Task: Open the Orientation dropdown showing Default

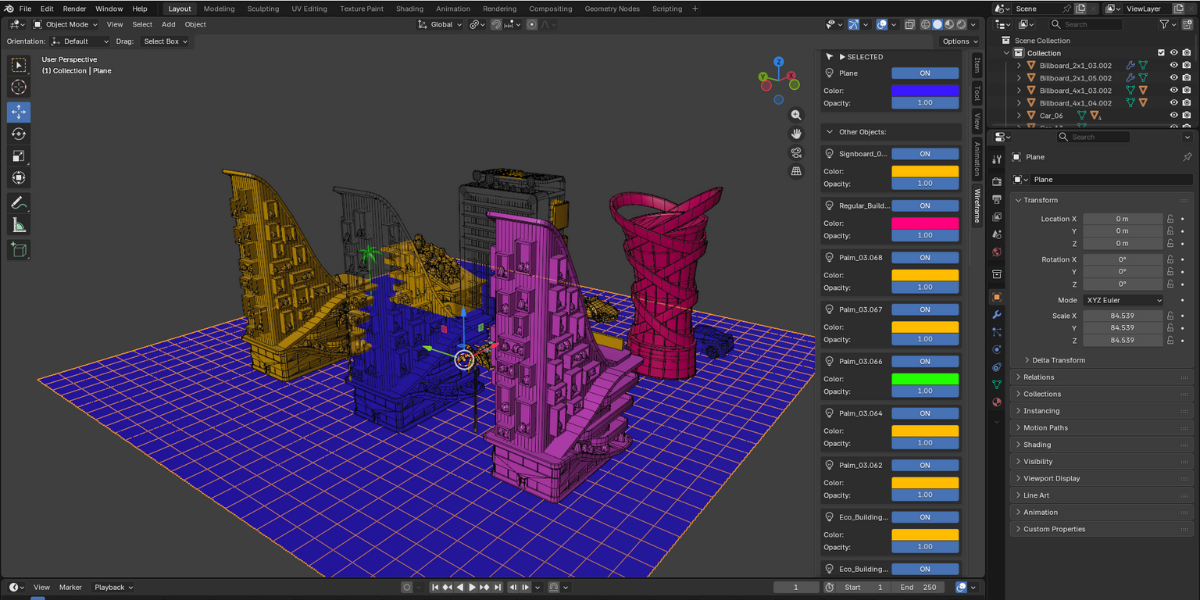Action: (x=80, y=41)
